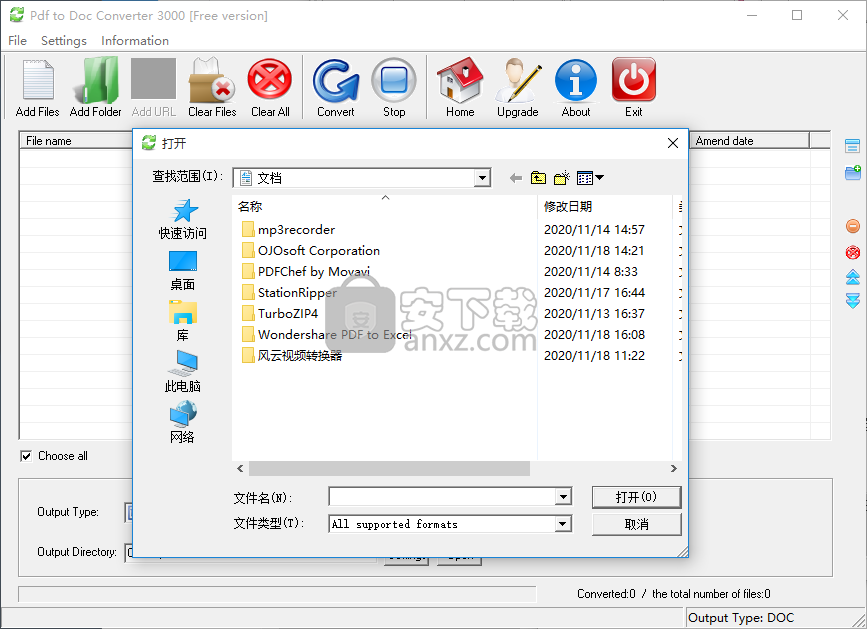This screenshot has height=629, width=867.
Task: Click the red Exit power icon
Action: point(634,87)
